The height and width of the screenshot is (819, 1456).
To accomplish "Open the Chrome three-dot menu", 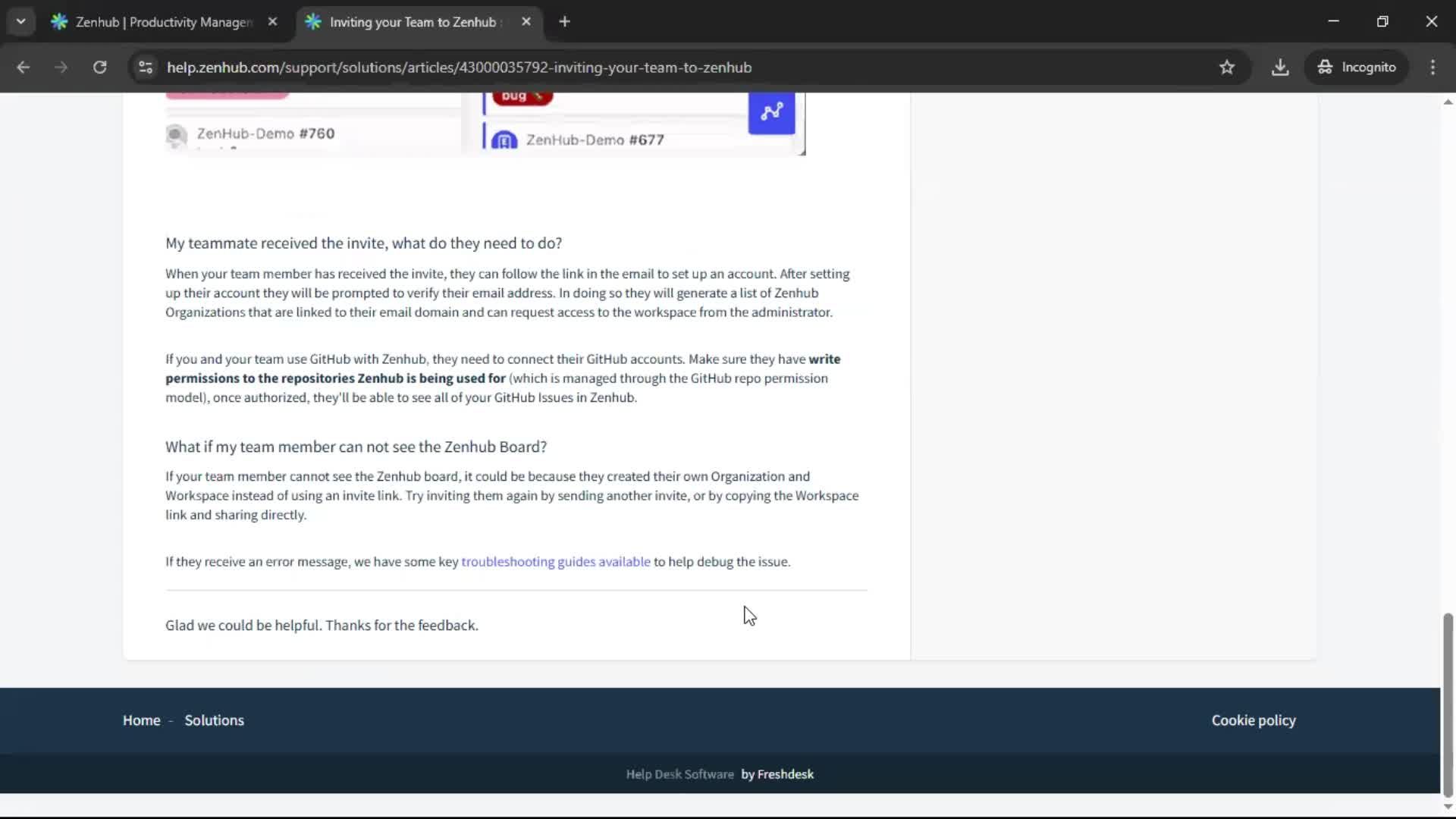I will click(1432, 67).
